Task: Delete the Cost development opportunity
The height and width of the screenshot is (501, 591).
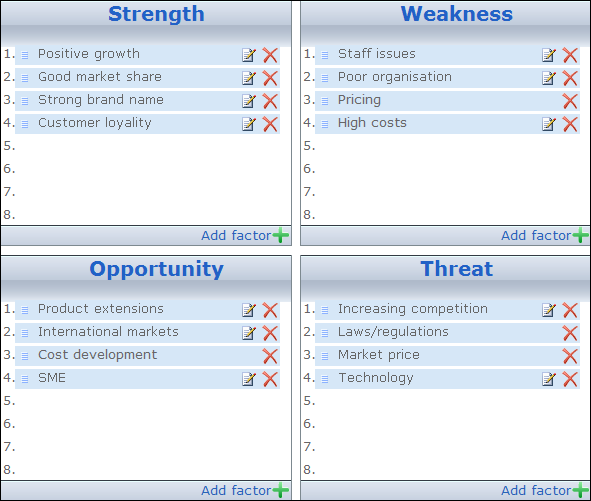Action: point(270,356)
